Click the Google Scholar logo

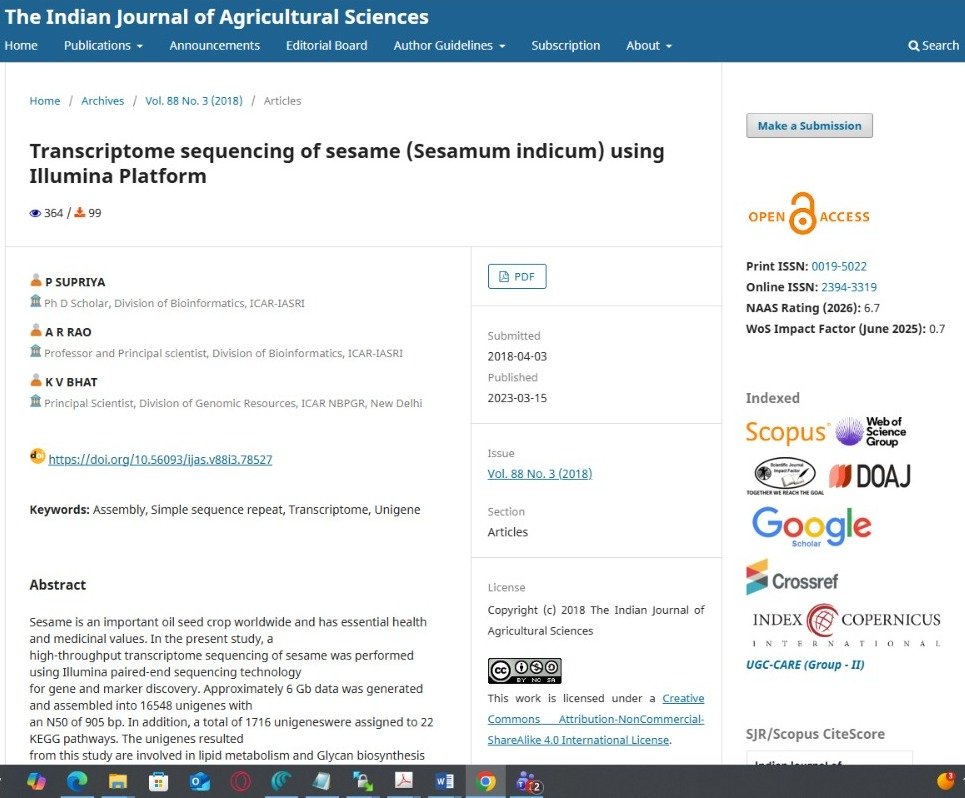pyautogui.click(x=811, y=526)
